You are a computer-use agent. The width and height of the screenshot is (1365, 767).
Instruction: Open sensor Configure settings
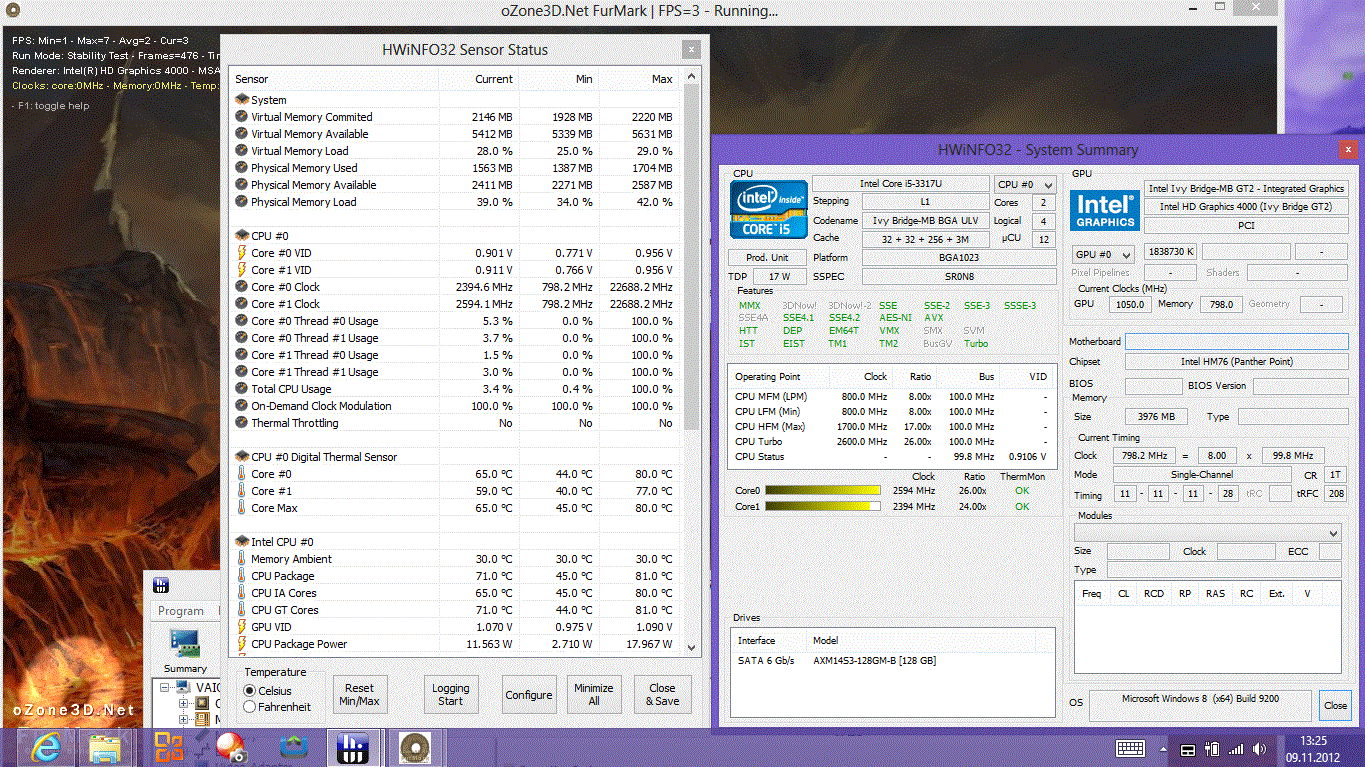(529, 695)
